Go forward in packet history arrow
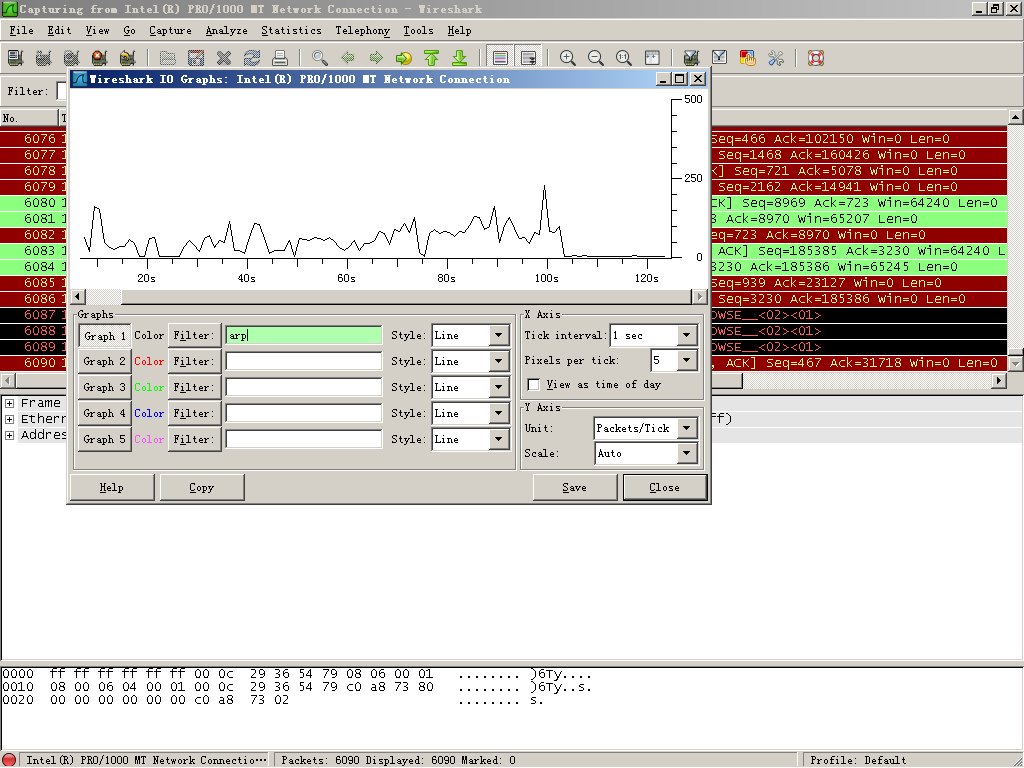This screenshot has height=768, width=1024. coord(376,58)
